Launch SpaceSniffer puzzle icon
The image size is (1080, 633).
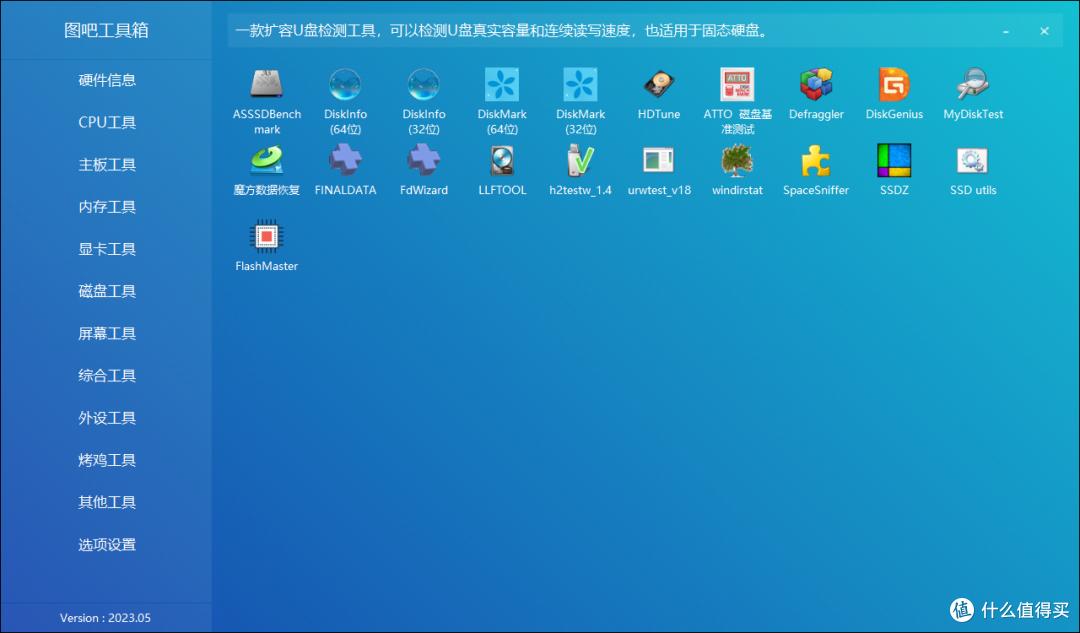click(x=816, y=160)
